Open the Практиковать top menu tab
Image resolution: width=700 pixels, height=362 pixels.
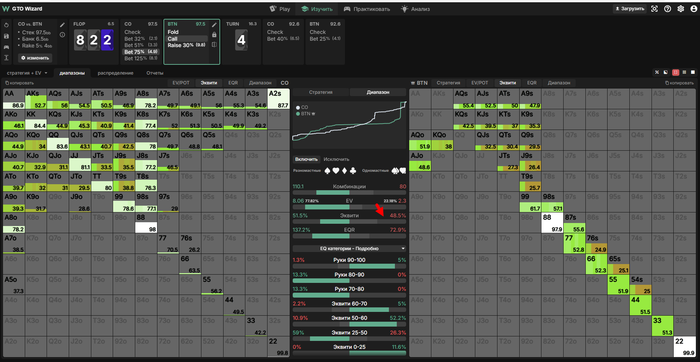pos(367,9)
